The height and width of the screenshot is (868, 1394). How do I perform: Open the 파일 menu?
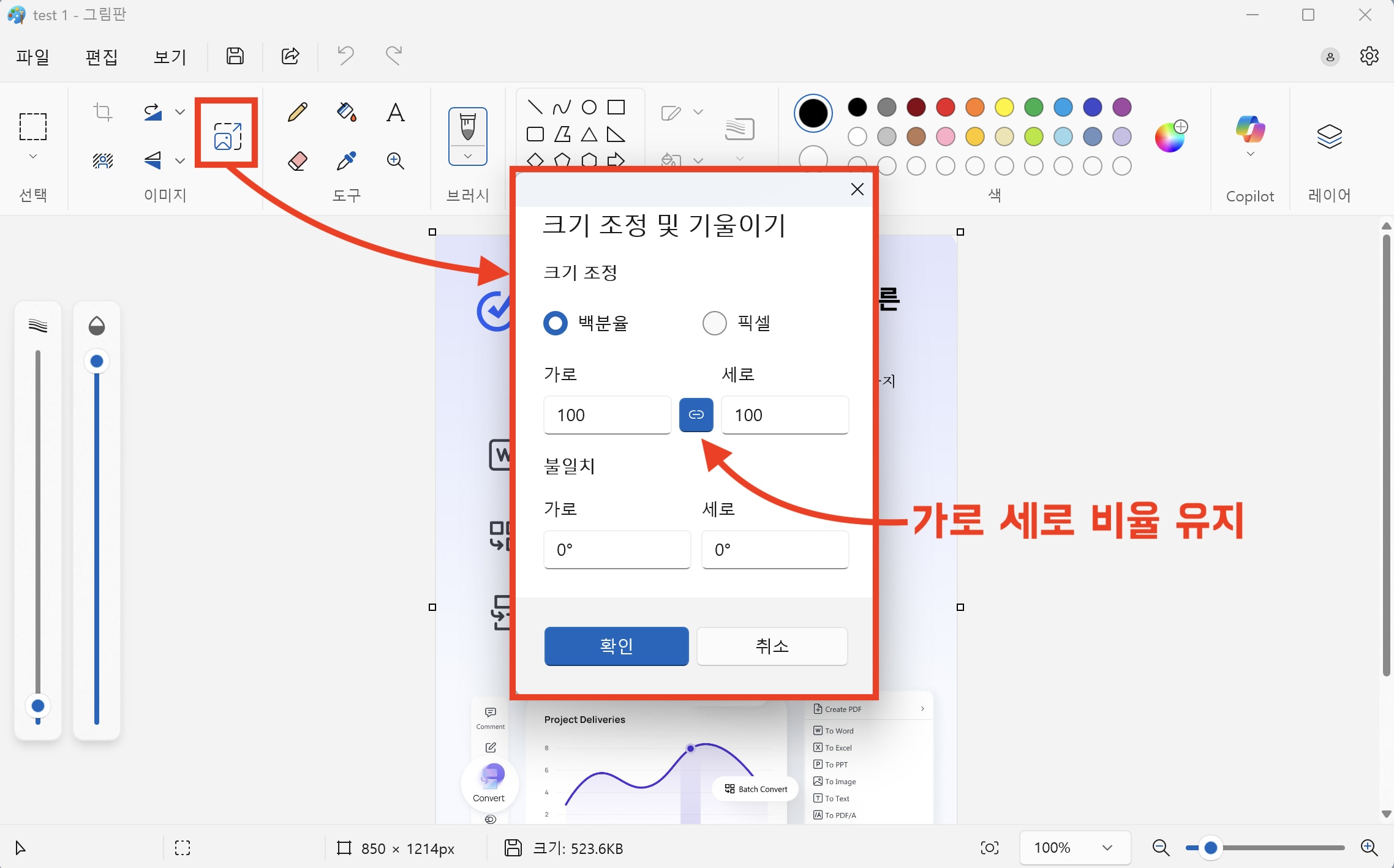click(32, 57)
